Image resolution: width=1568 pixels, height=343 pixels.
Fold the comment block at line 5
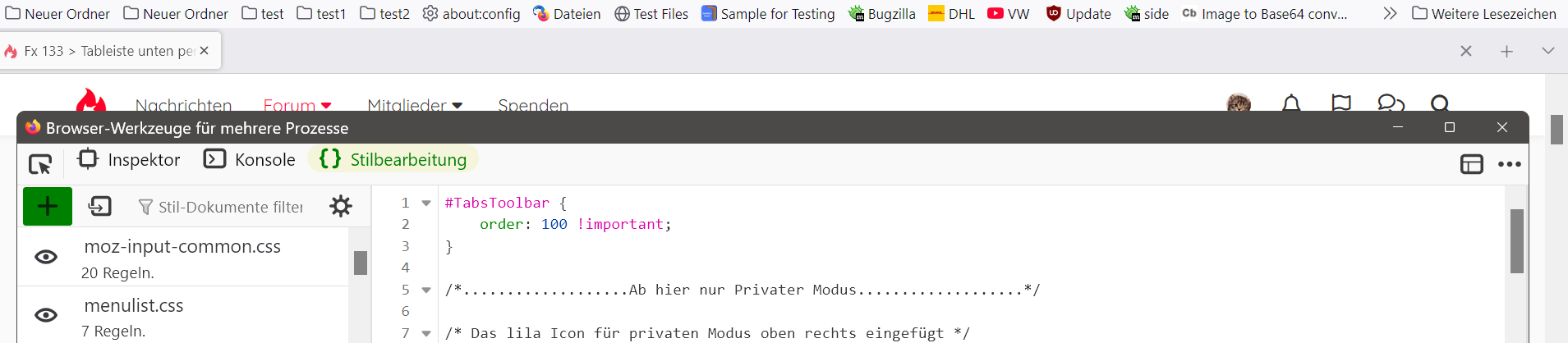(x=426, y=290)
